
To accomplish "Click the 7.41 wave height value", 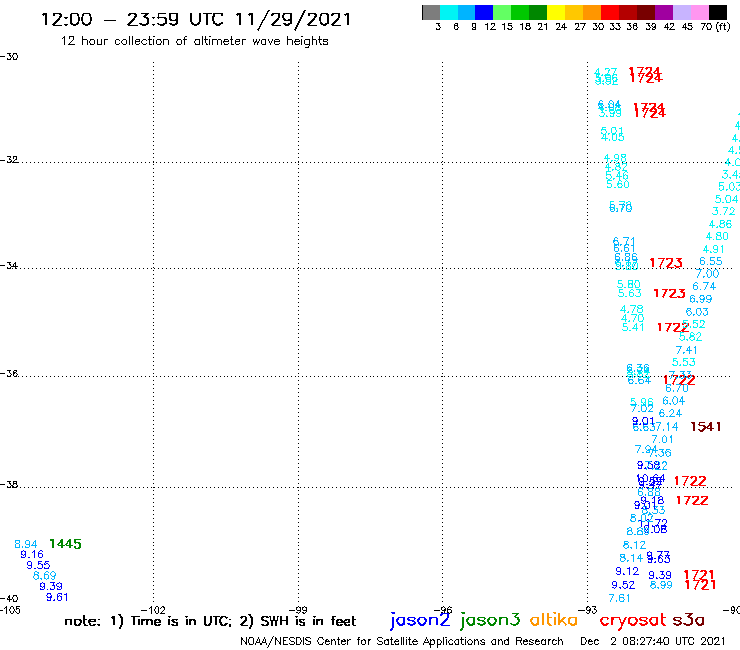I will pyautogui.click(x=686, y=350).
